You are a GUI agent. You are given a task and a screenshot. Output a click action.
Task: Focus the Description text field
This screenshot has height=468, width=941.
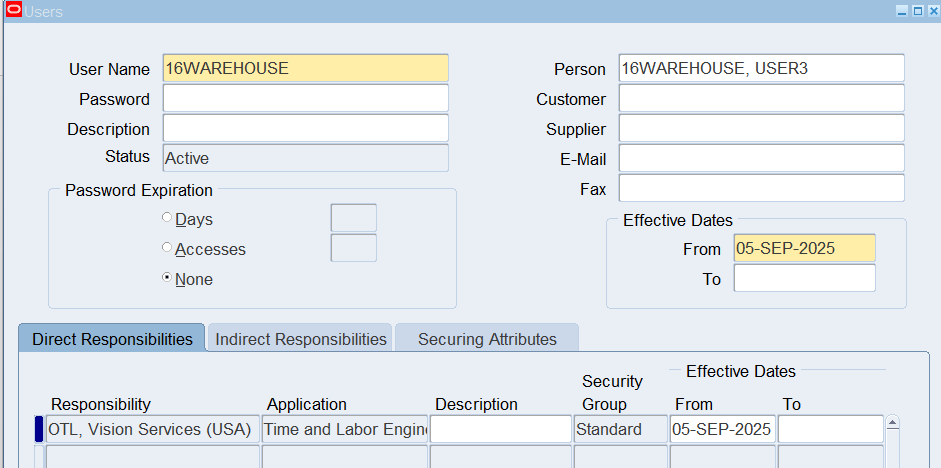(305, 129)
